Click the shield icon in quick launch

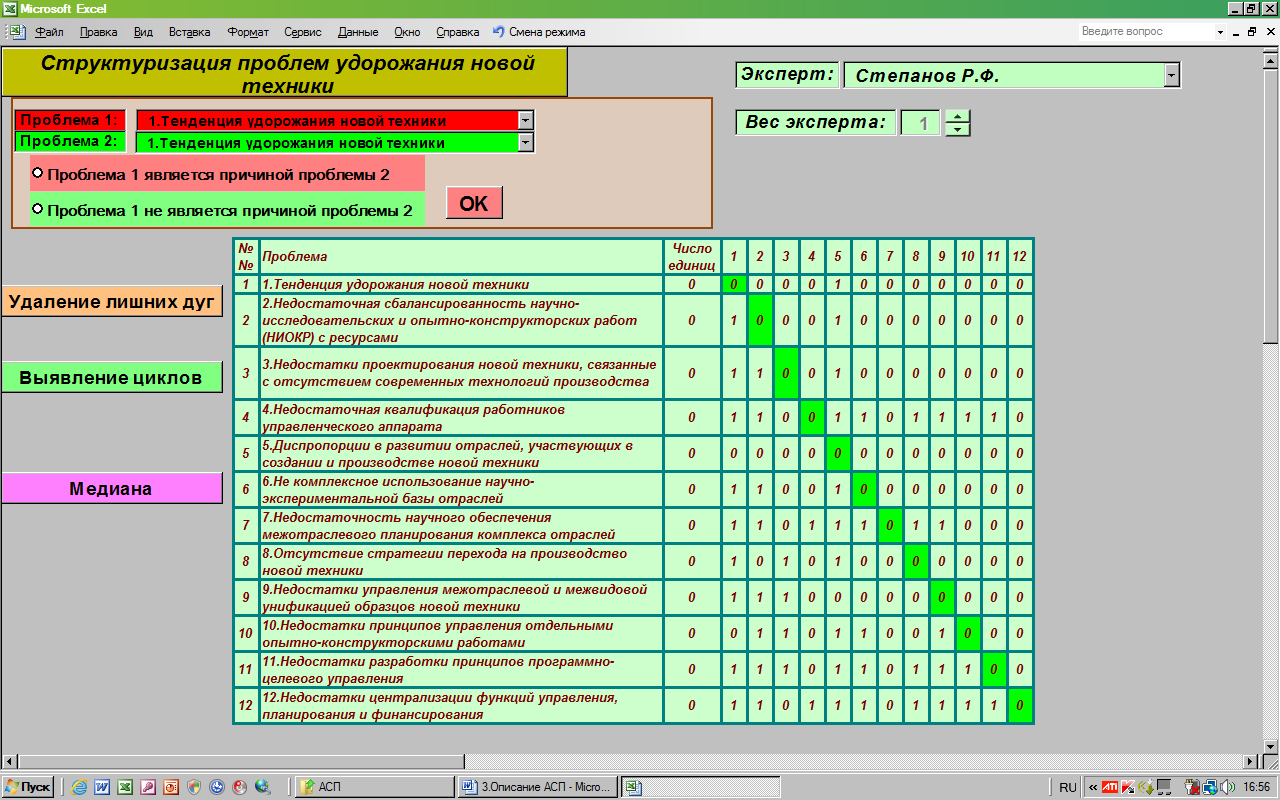coord(194,787)
